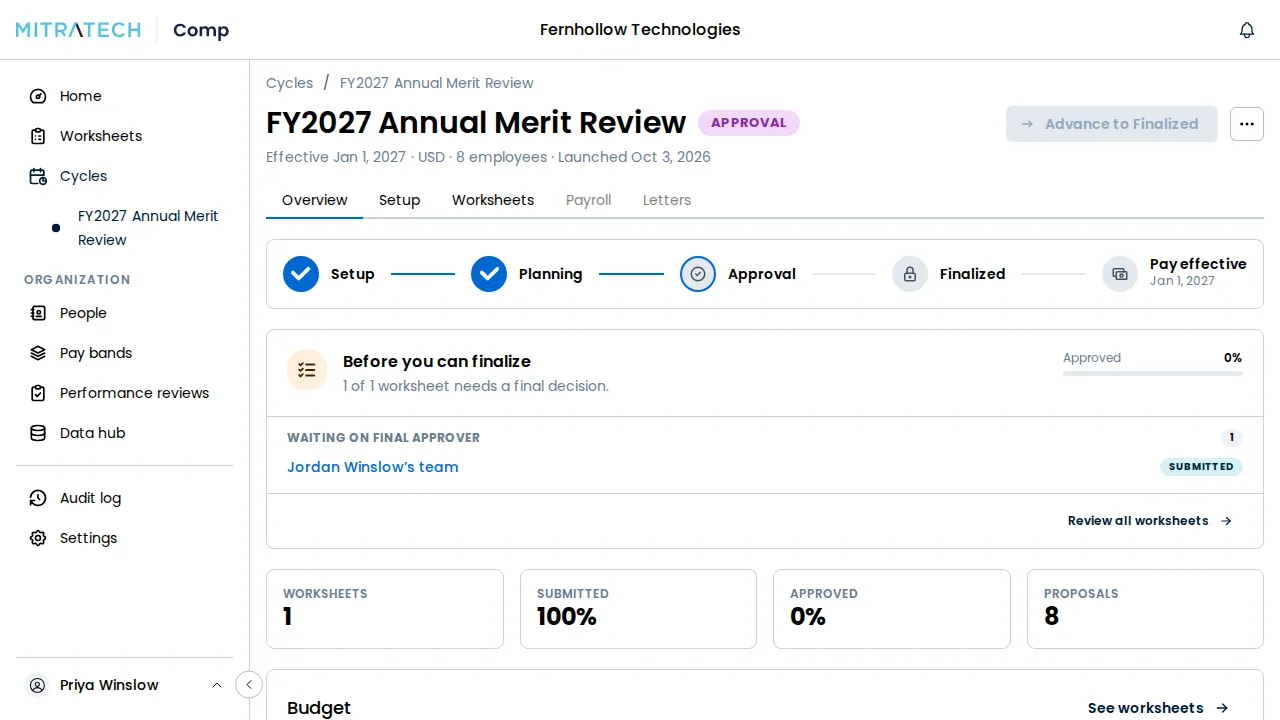Image resolution: width=1280 pixels, height=720 pixels.
Task: Click the Pay effective step icon
Action: [1120, 274]
